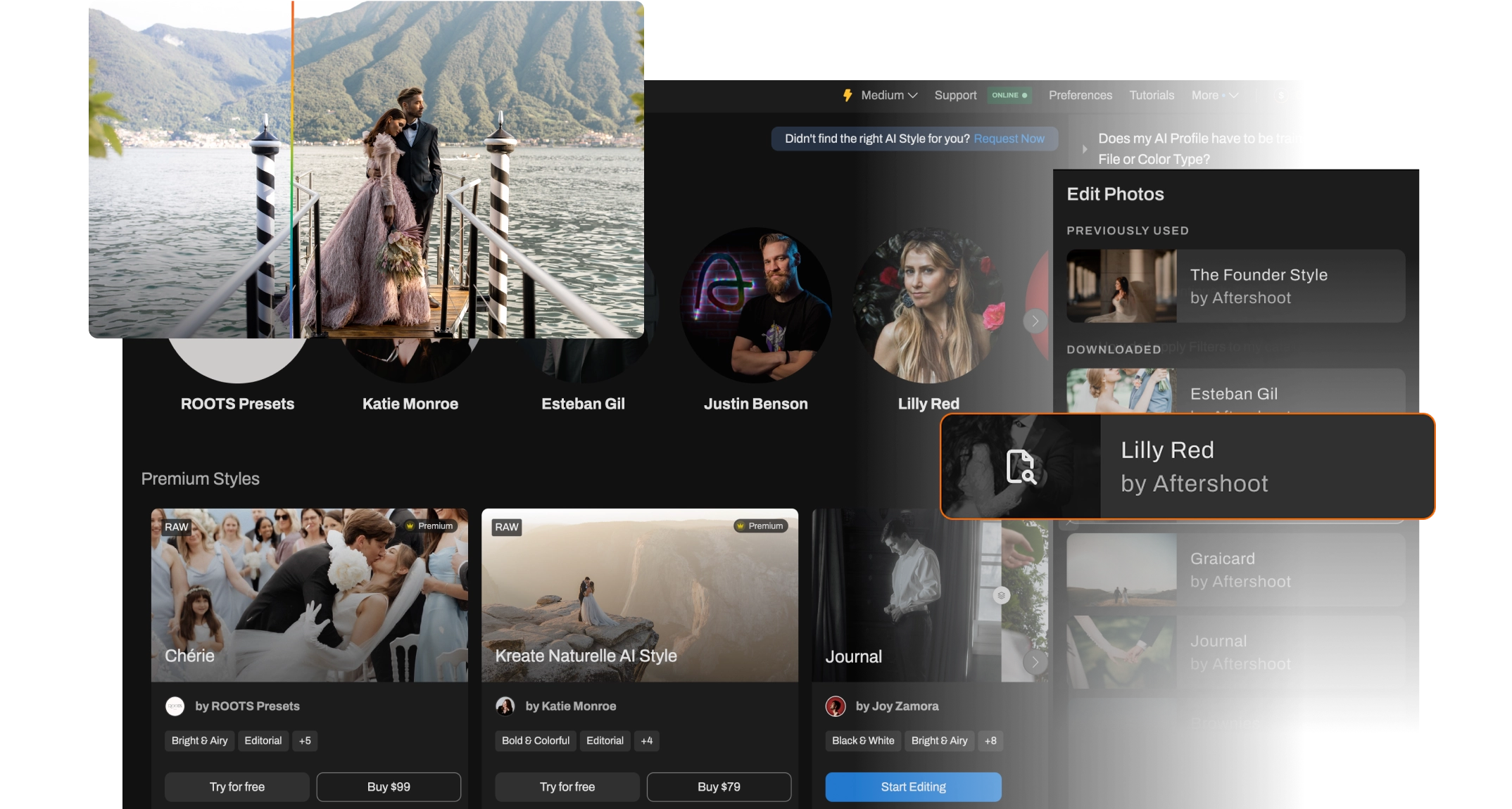This screenshot has height=809, width=1512.
Task: Click Start Editing on the Journal style
Action: click(x=913, y=786)
